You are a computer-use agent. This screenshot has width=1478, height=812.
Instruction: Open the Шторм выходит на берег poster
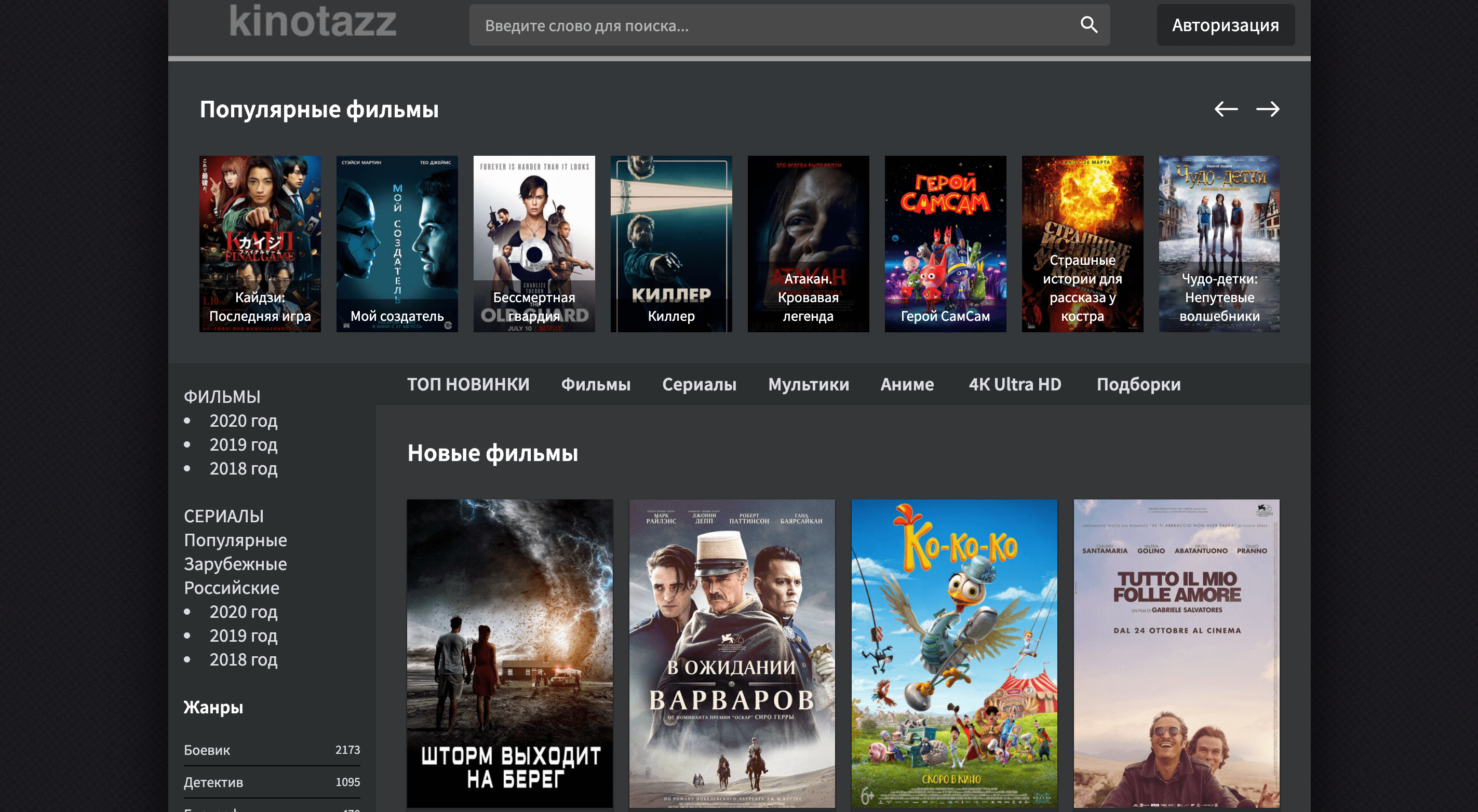pyautogui.click(x=510, y=653)
